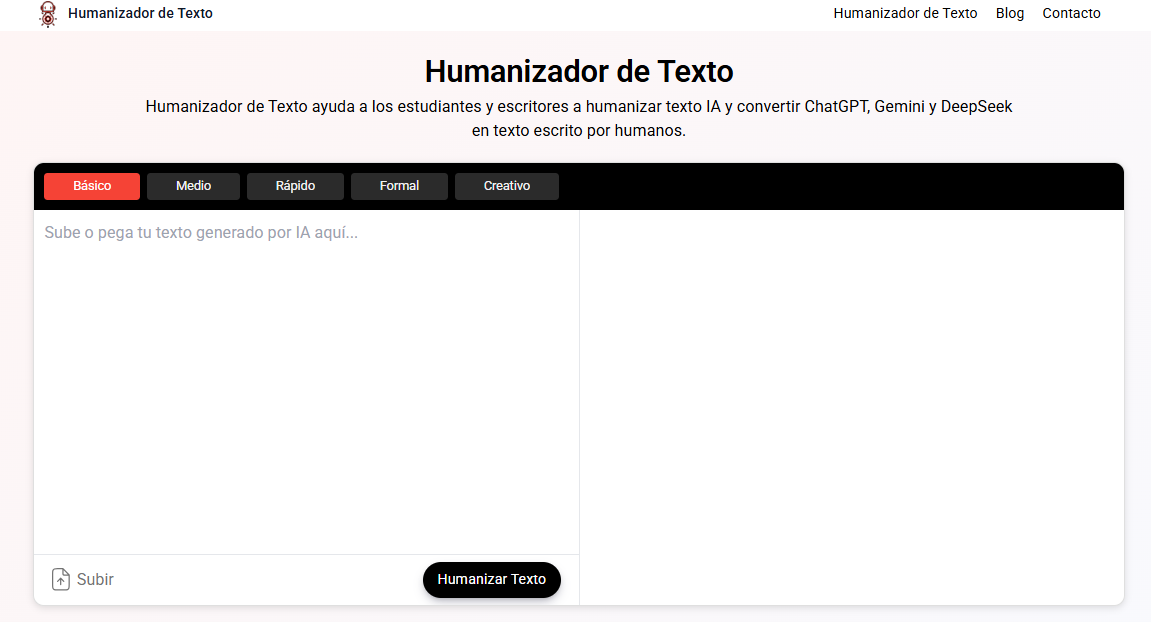The width and height of the screenshot is (1151, 622).
Task: Open the Contacto page
Action: coord(1071,13)
